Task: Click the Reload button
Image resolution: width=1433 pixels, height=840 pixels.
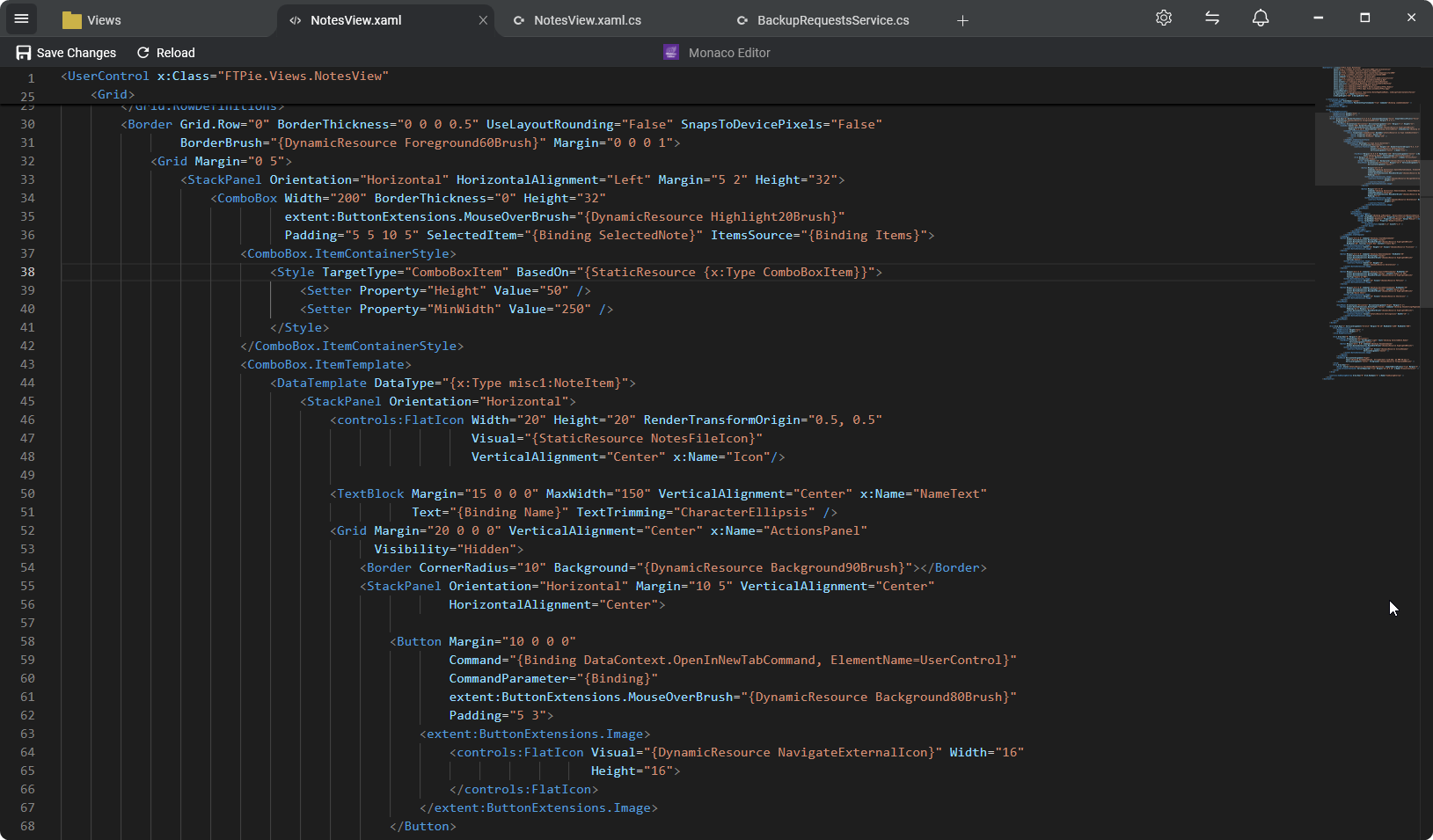Action: point(165,52)
